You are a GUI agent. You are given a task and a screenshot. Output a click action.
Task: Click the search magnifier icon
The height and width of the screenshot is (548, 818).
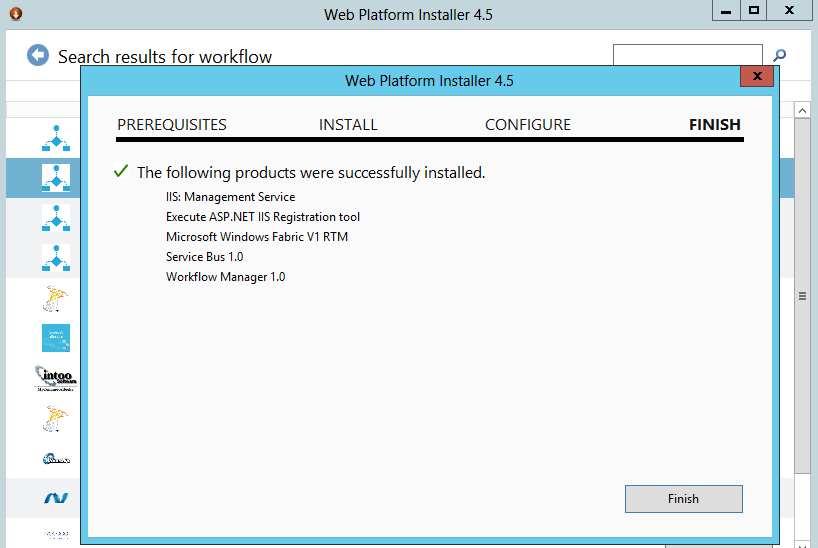[779, 55]
